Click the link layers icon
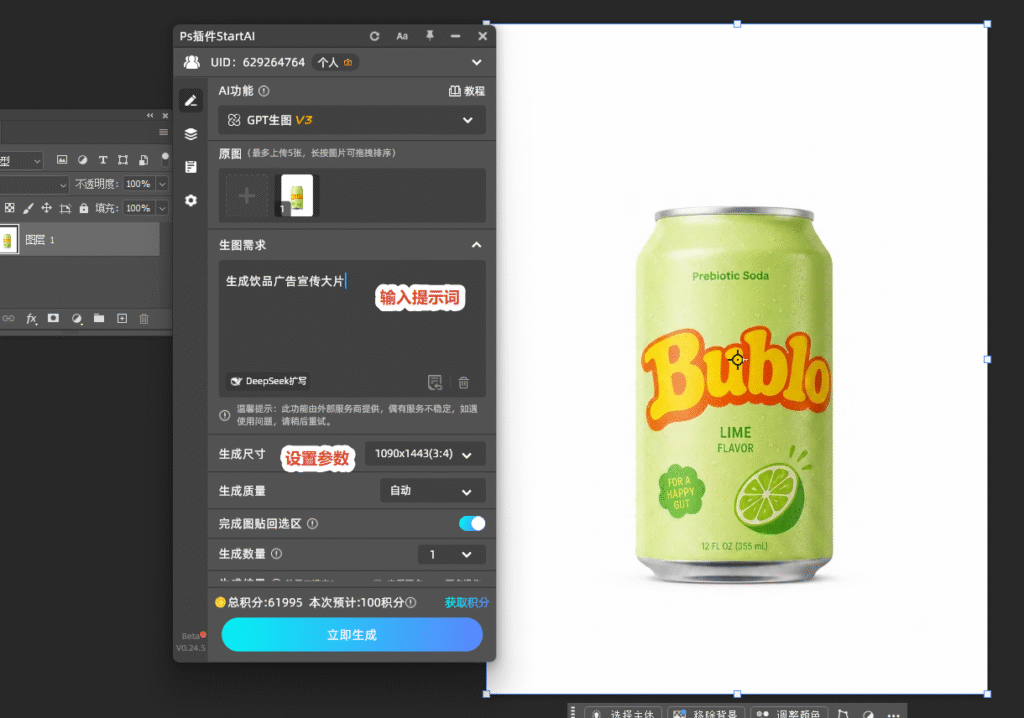 [x=8, y=318]
